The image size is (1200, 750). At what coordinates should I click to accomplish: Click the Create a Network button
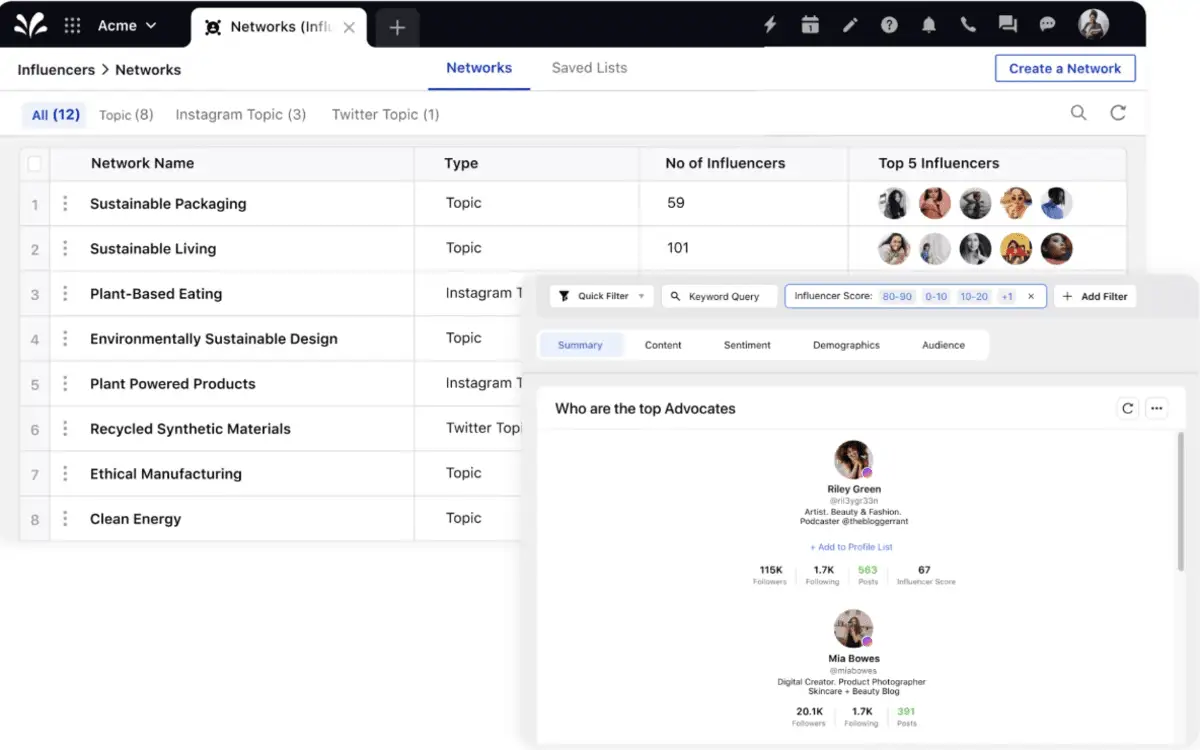click(x=1065, y=68)
